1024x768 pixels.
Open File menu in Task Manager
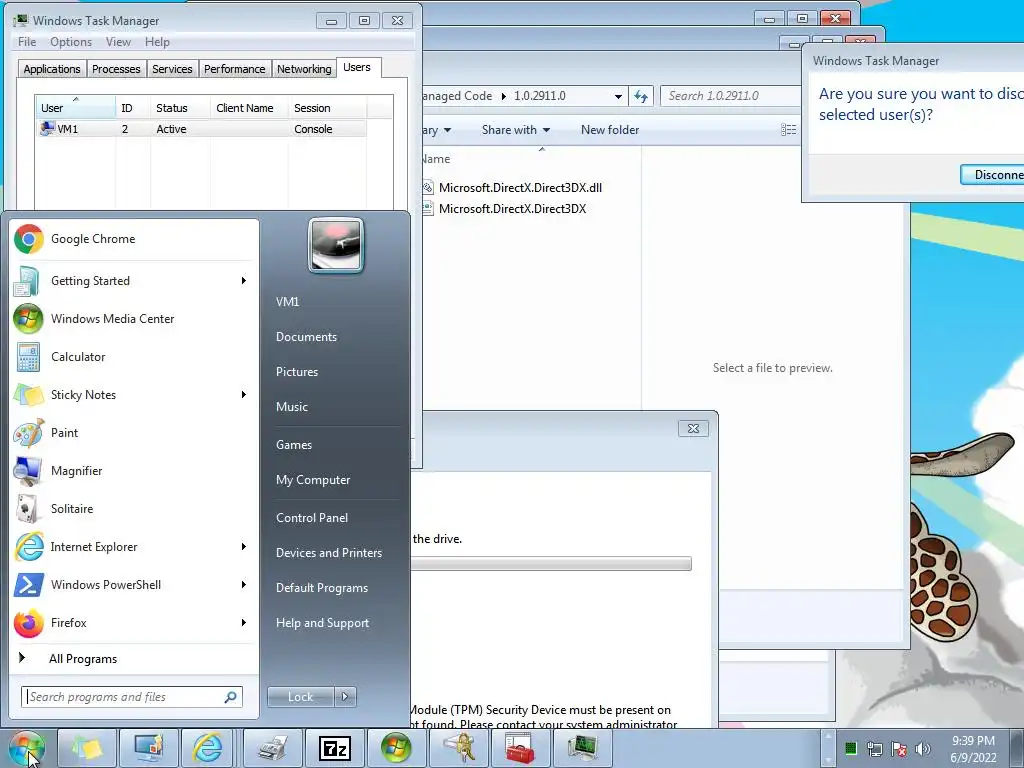point(27,42)
